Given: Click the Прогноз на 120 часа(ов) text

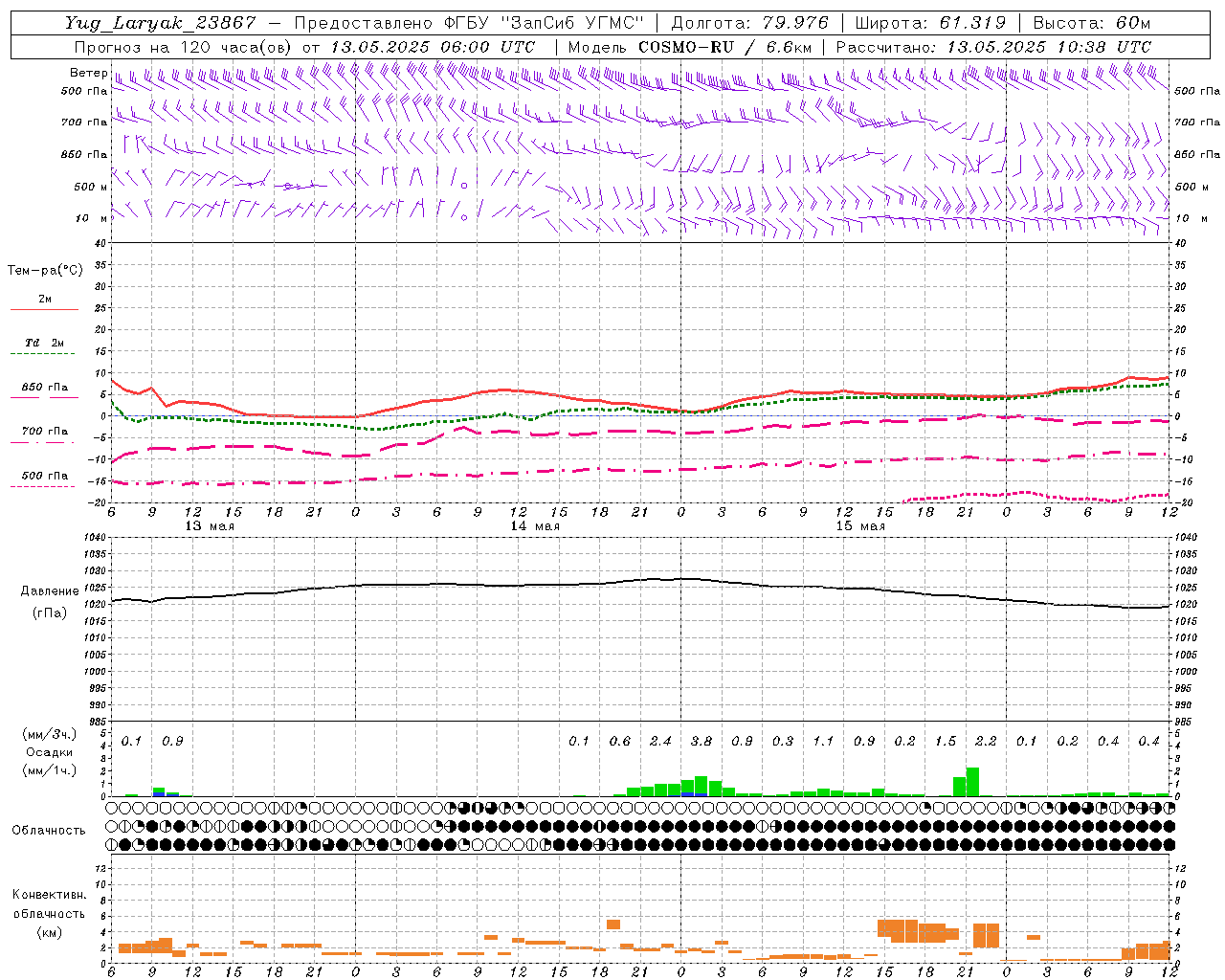Looking at the screenshot, I should (x=184, y=47).
